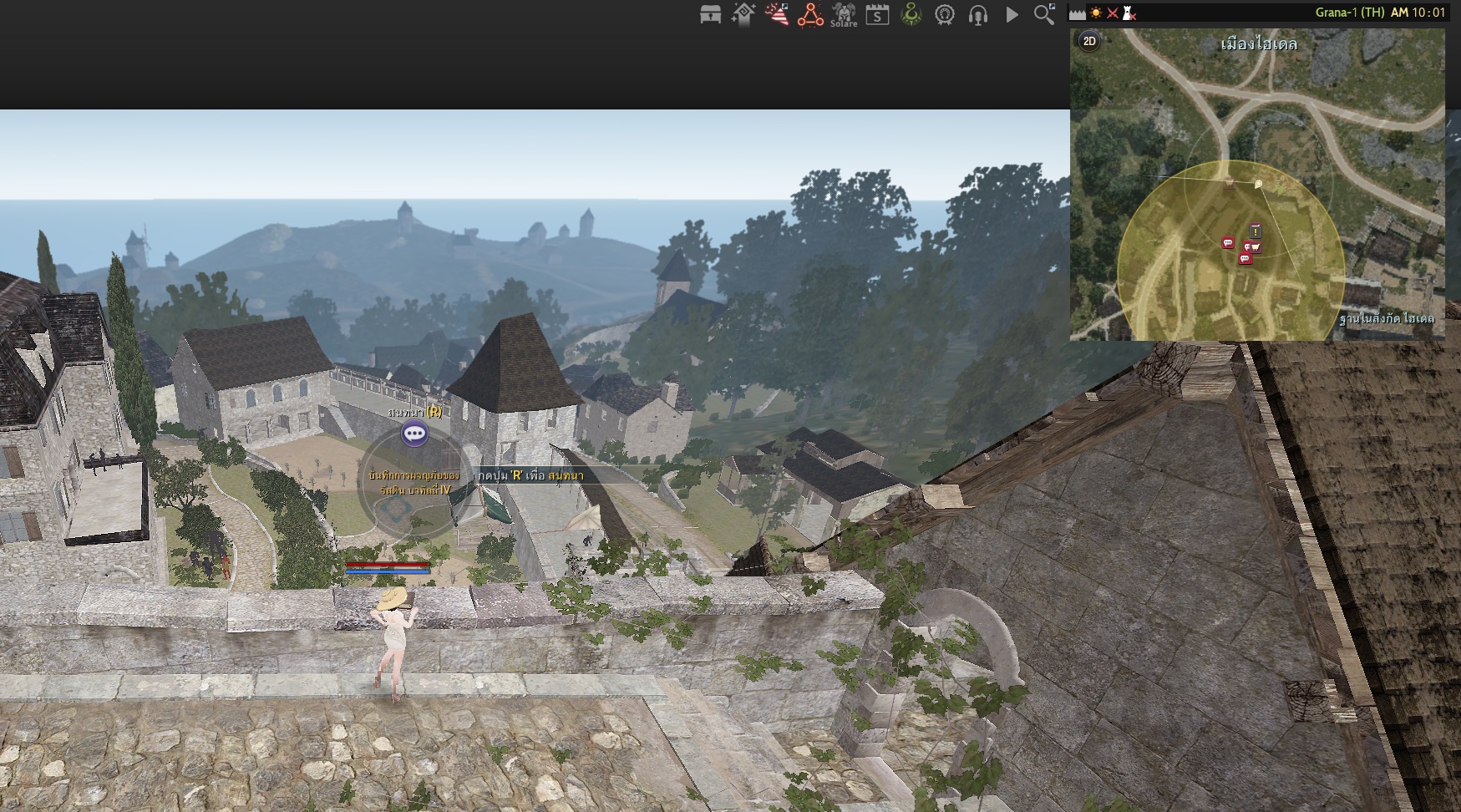Click the castle silhouette status icon
The width and height of the screenshot is (1461, 812).
[1078, 13]
